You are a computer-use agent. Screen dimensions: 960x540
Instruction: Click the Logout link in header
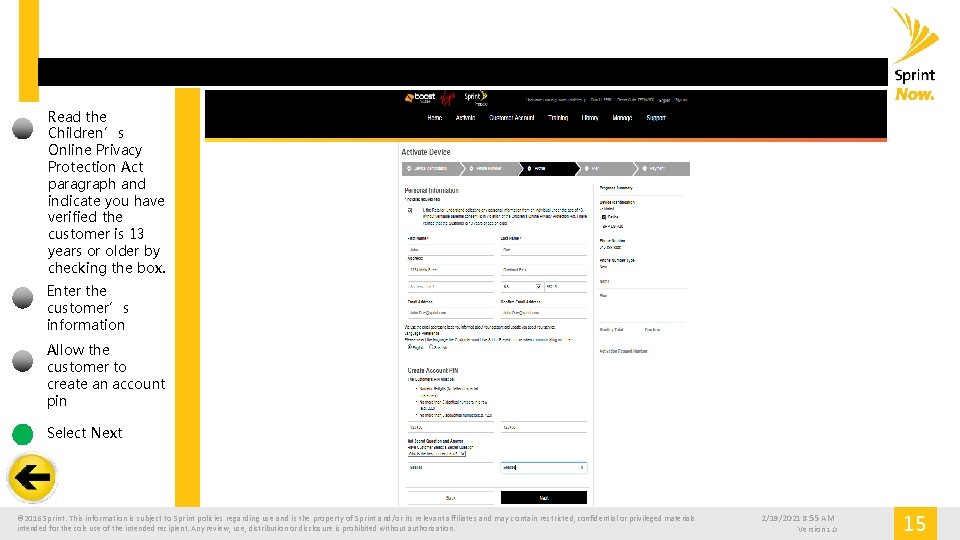pyautogui.click(x=664, y=100)
